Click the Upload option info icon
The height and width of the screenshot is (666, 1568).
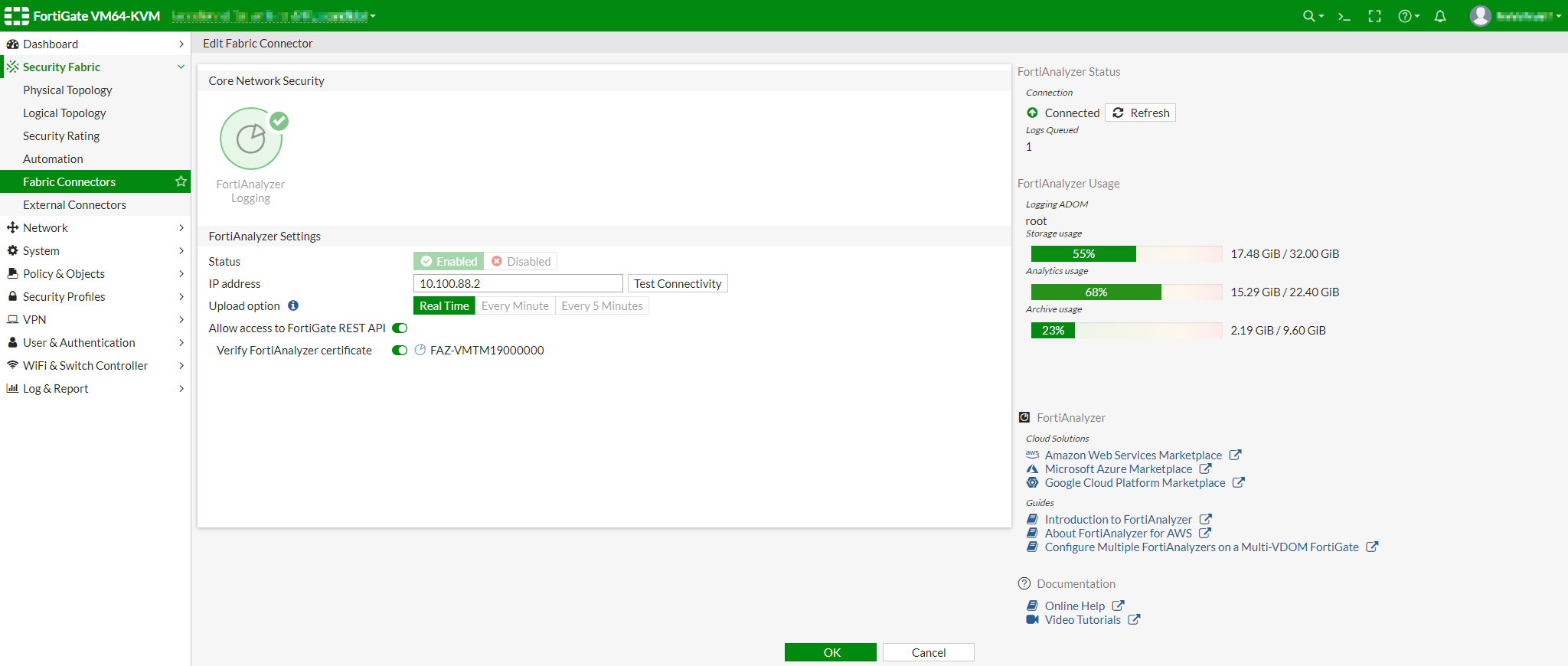(x=293, y=305)
